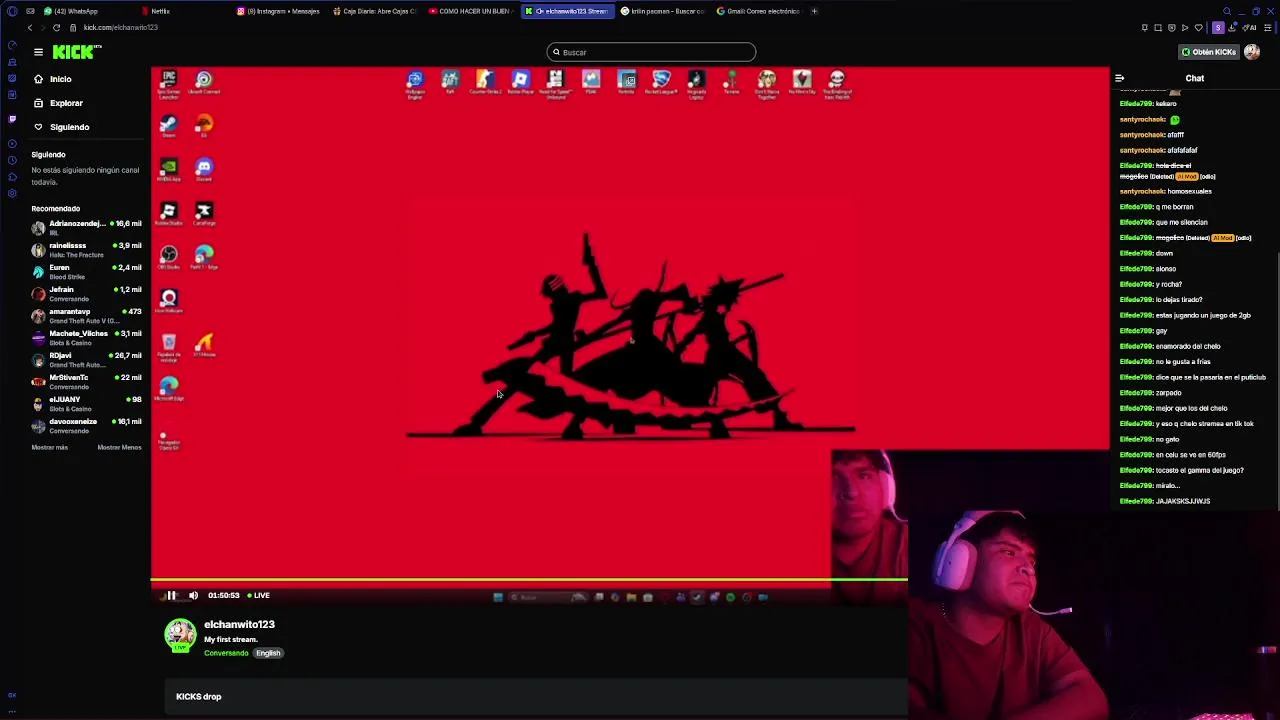Open the Binding of Isaac desktop icon
Screen dimensions: 1280x720
coord(837,84)
